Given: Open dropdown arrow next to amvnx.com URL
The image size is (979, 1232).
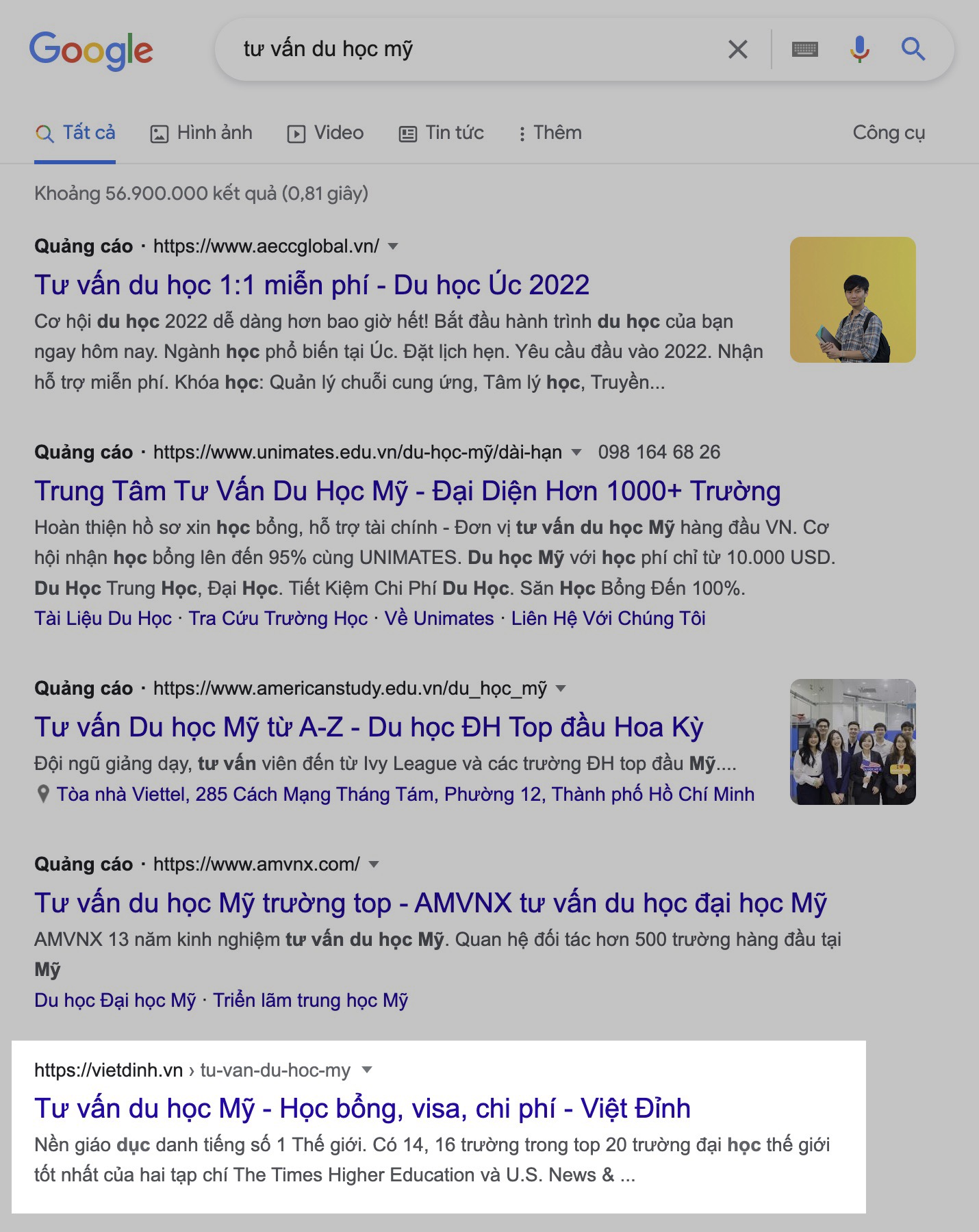Looking at the screenshot, I should click(374, 864).
